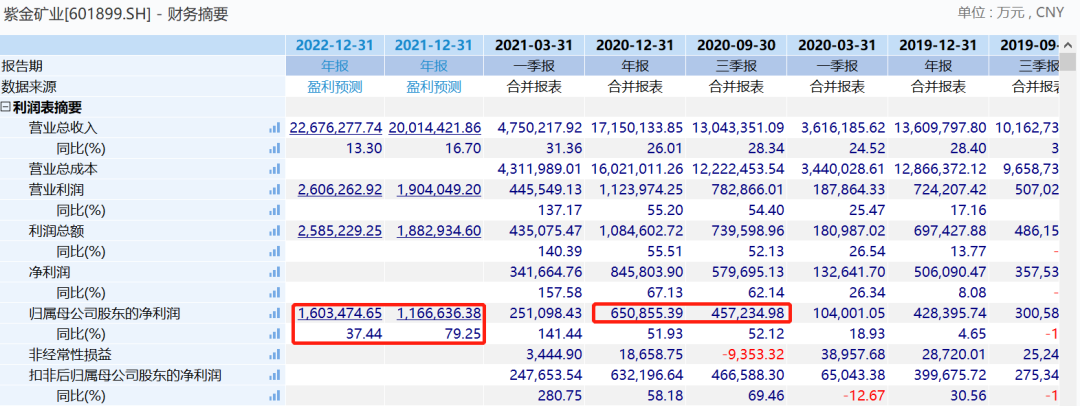Screen dimensions: 1080x406
Task: Open total profit link 1,882,934.60
Action: tap(439, 232)
